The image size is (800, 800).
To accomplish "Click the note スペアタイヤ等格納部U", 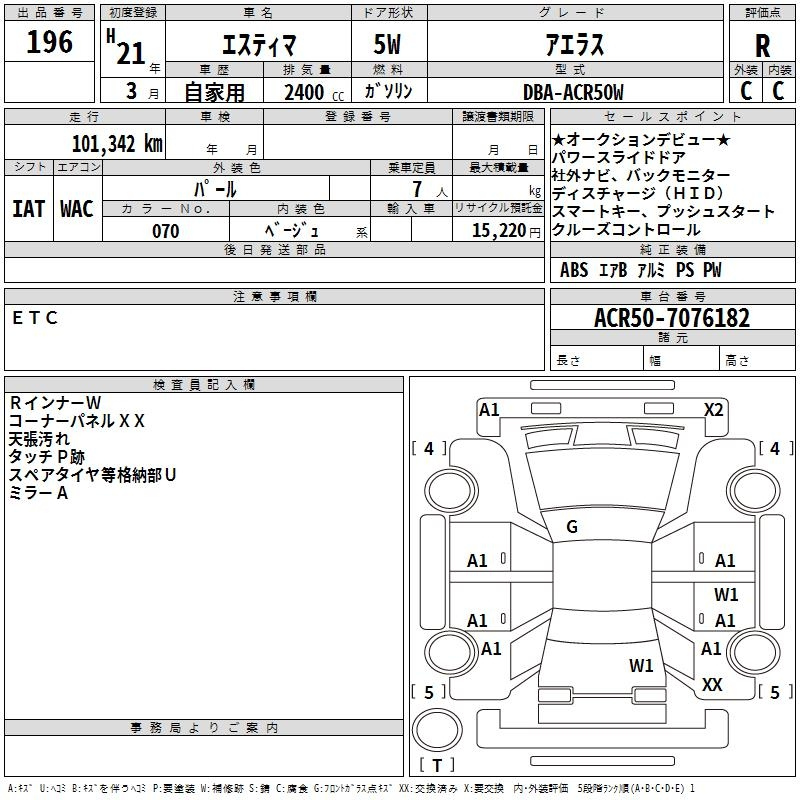I will [92, 475].
